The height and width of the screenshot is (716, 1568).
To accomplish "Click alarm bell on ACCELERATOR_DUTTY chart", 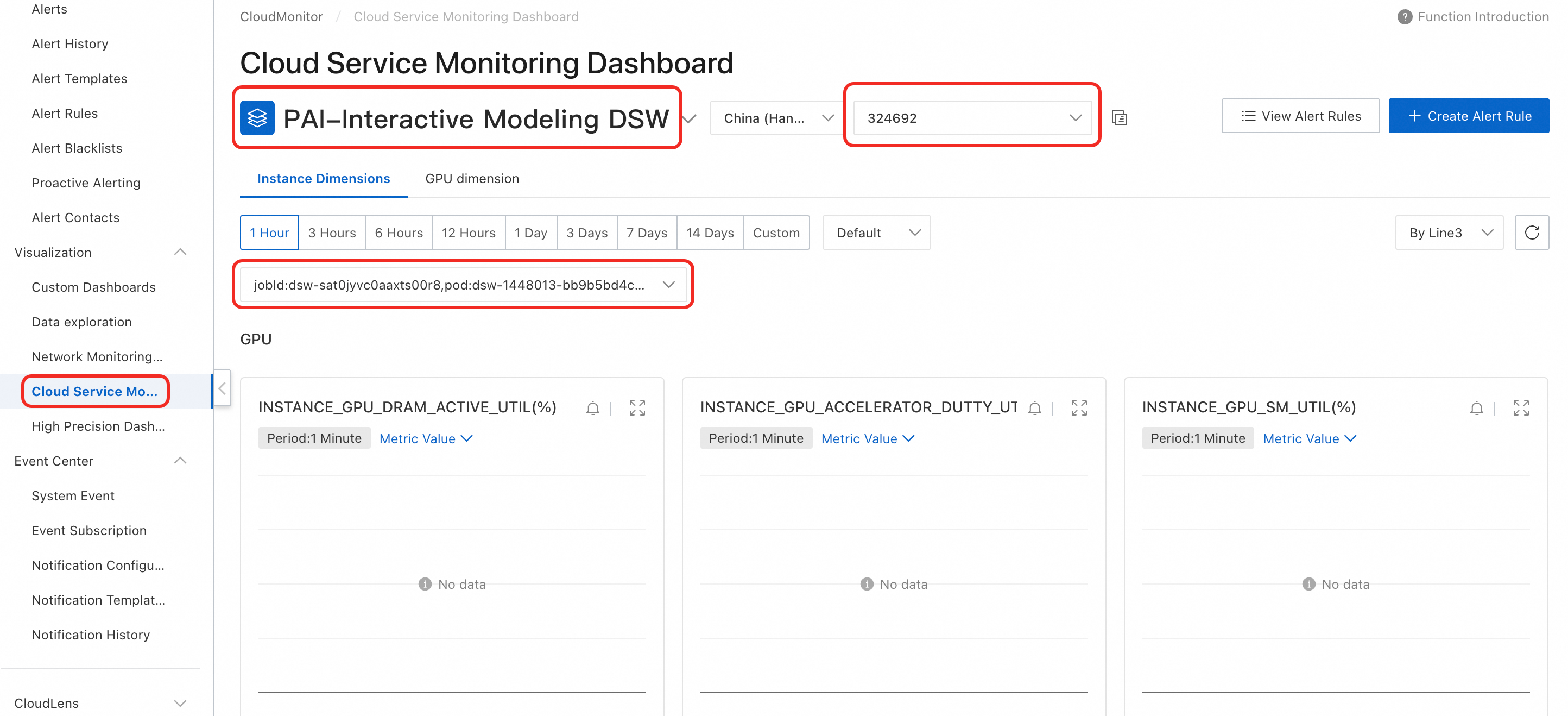I will 1034,408.
